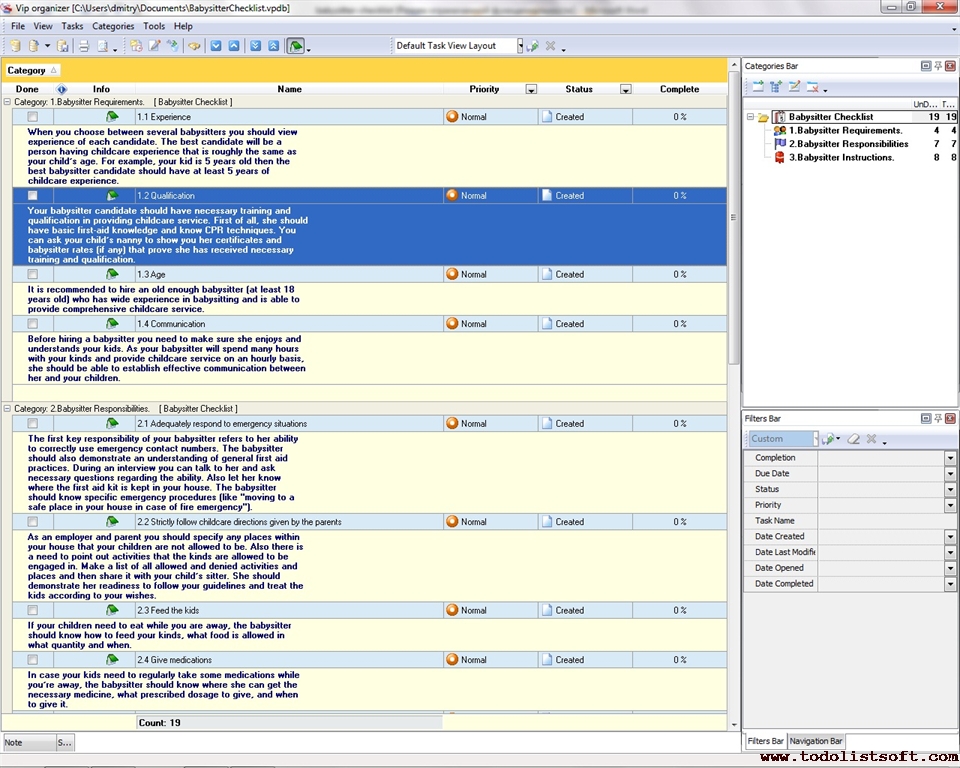Mark 1.3 Age task as done
This screenshot has height=768, width=960.
(33, 274)
